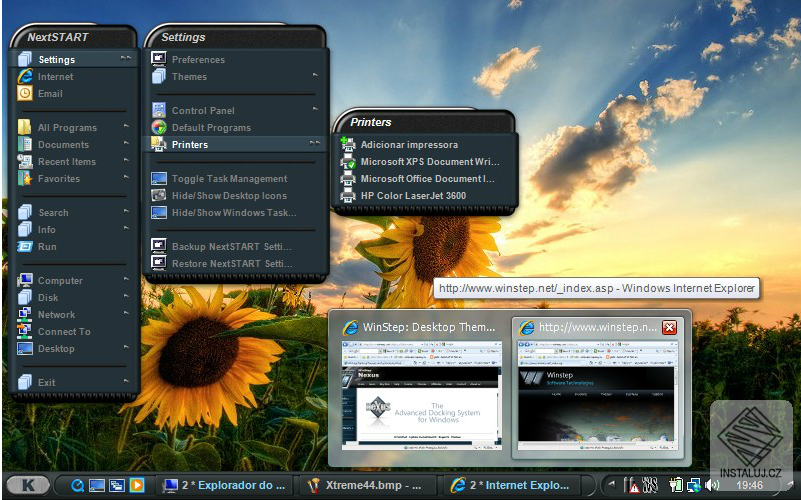
Task: Expand the Recent Items submenu arrow
Action: coord(126,160)
